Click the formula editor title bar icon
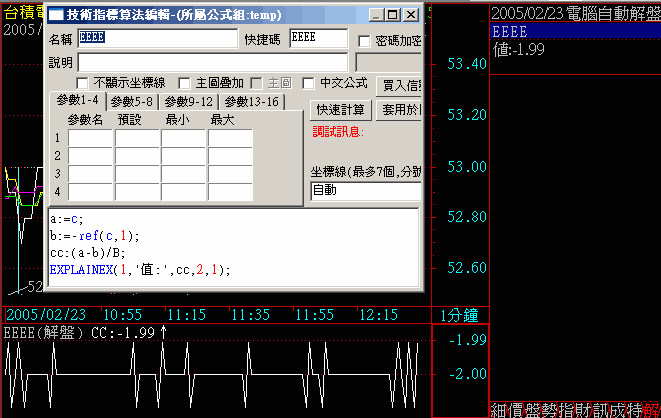661x418 pixels. click(x=56, y=15)
